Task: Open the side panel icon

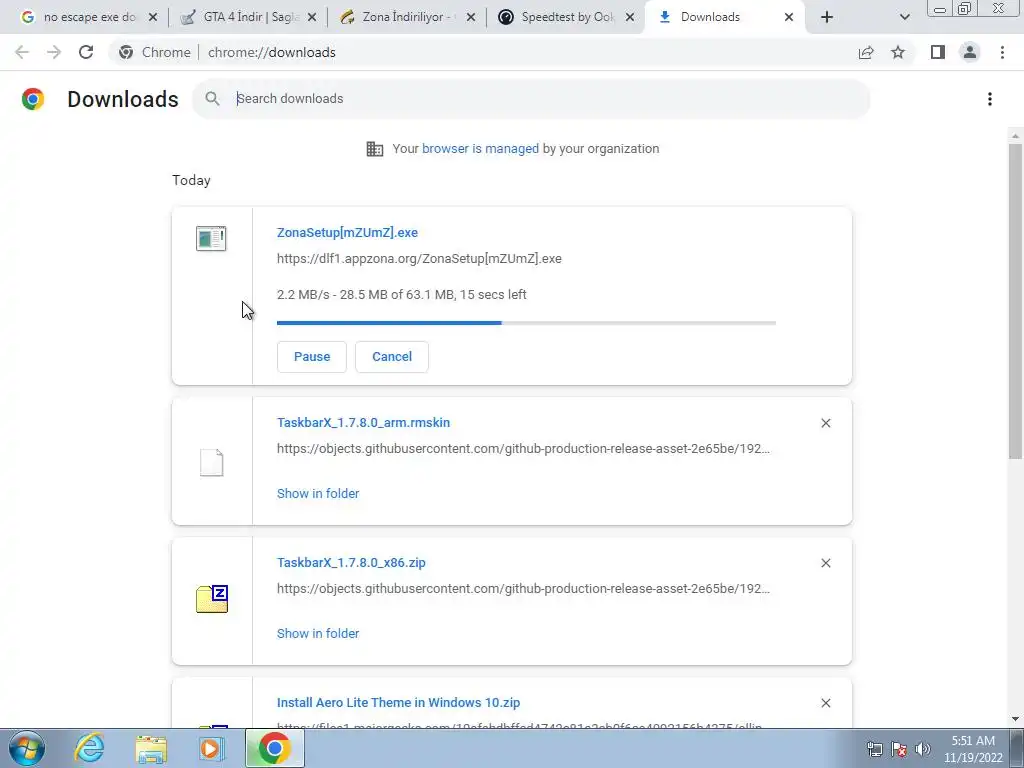Action: click(938, 52)
